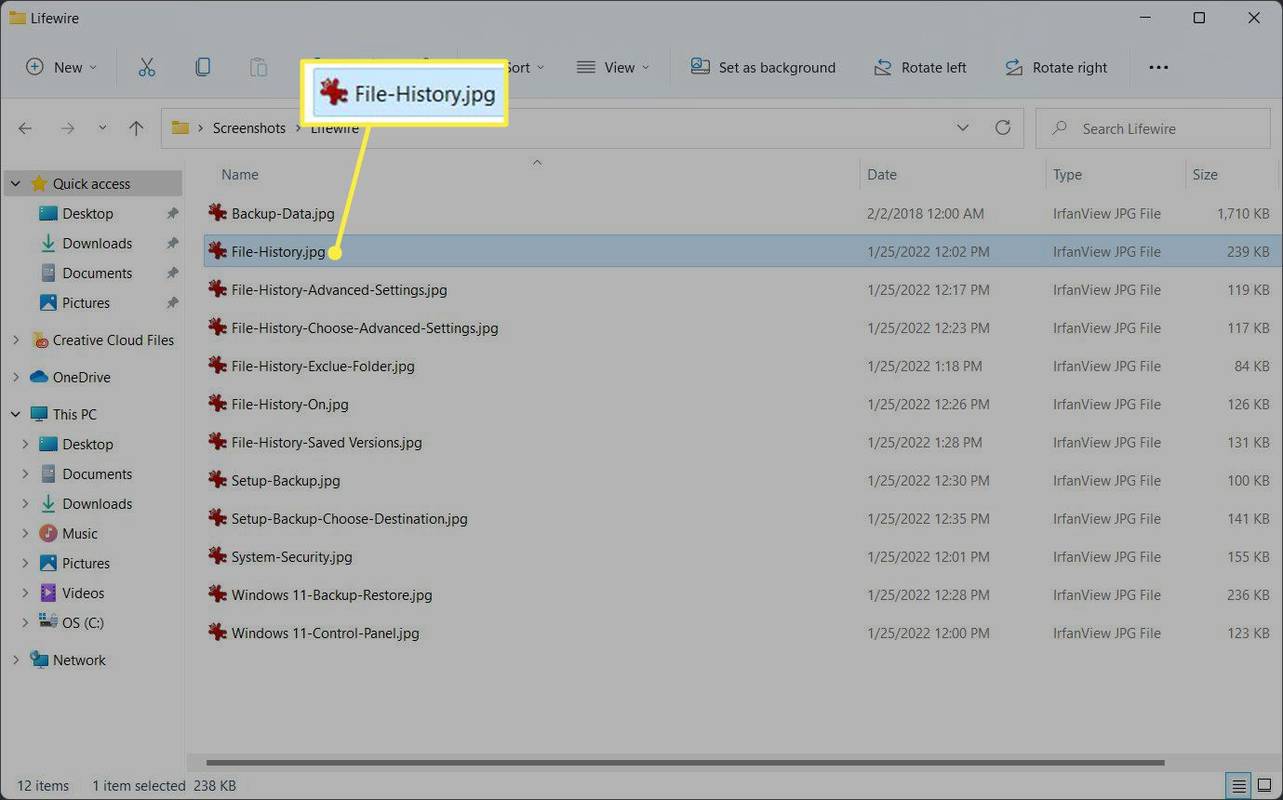This screenshot has width=1283, height=800.
Task: Click the horizontal scrollbar at bottom
Action: click(x=685, y=762)
